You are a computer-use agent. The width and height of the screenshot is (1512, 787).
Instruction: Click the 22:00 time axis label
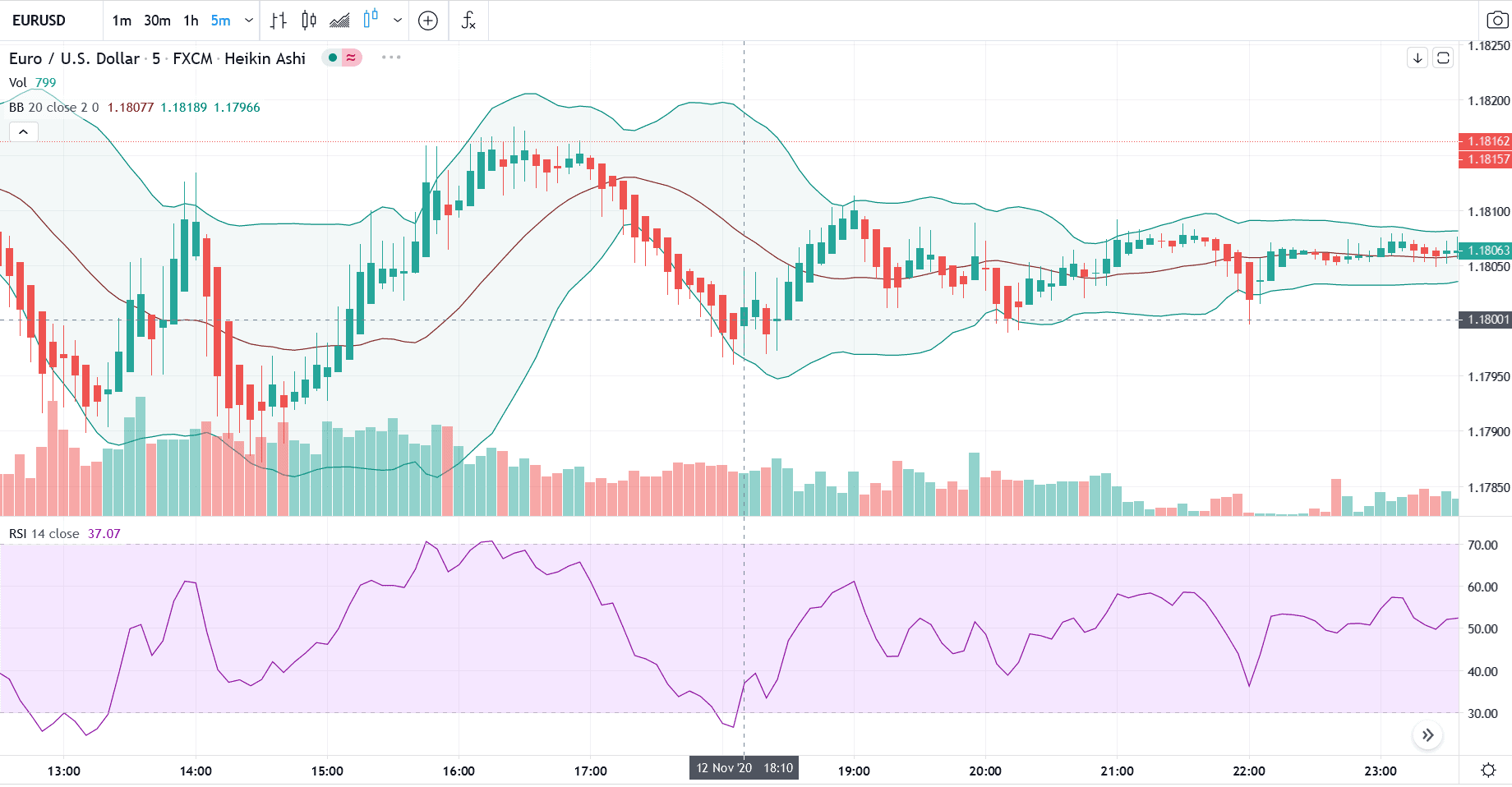pos(1249,771)
